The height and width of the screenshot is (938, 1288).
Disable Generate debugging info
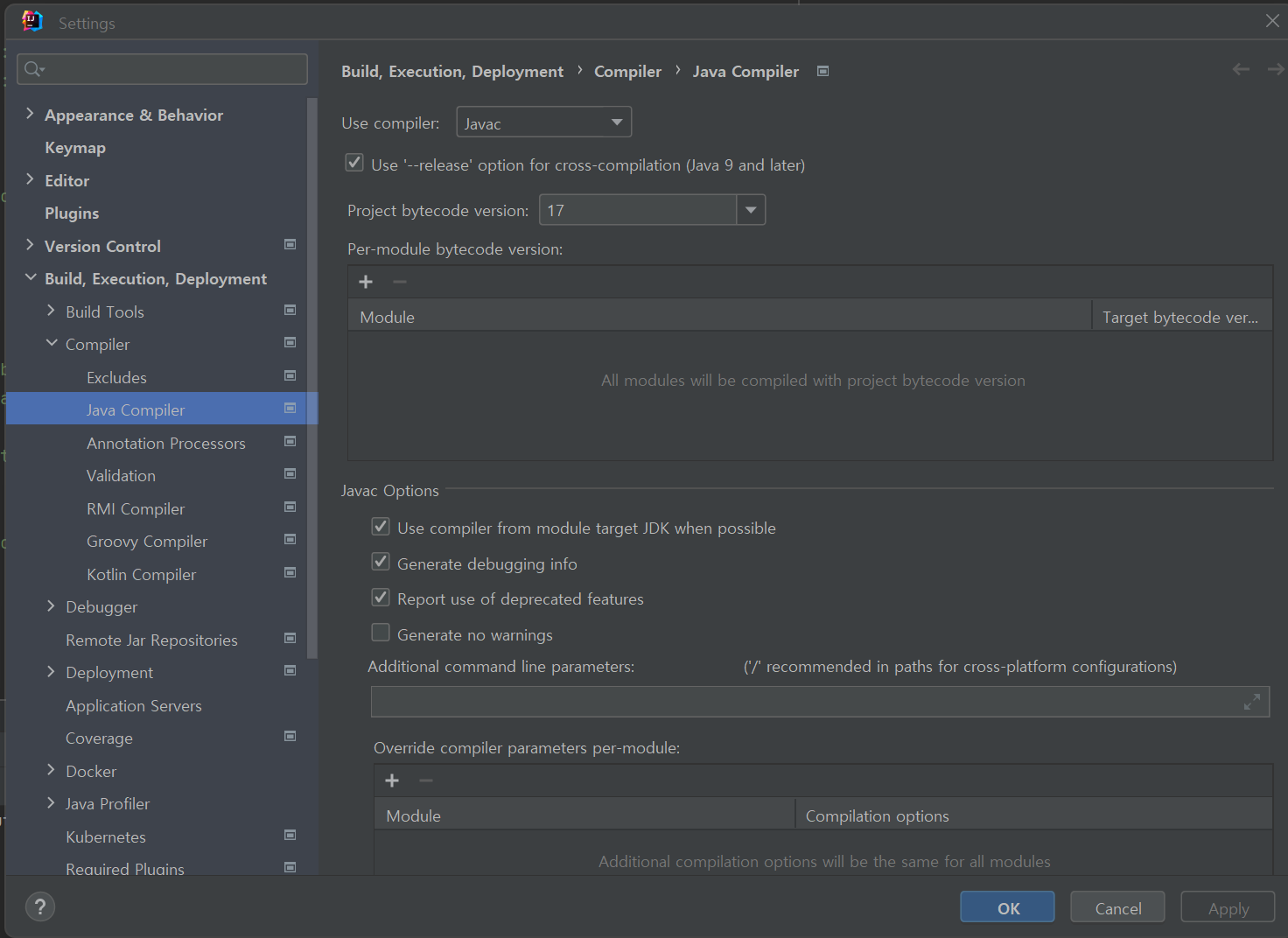[x=381, y=562]
